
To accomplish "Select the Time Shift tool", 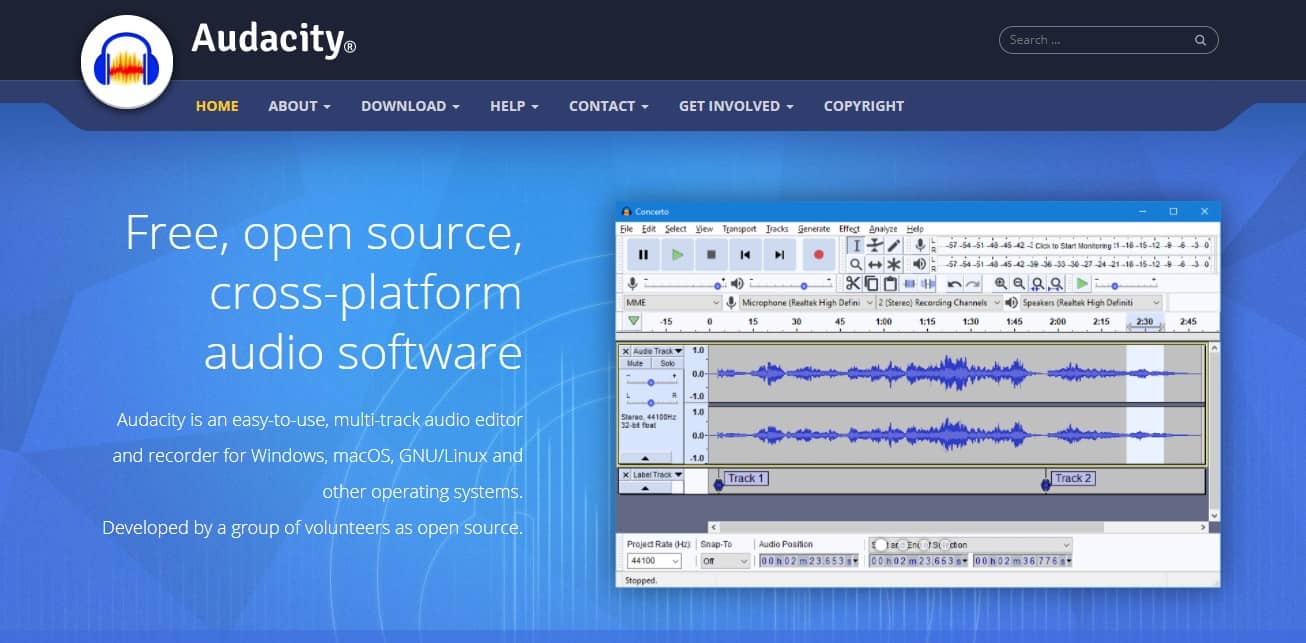I will 875,264.
